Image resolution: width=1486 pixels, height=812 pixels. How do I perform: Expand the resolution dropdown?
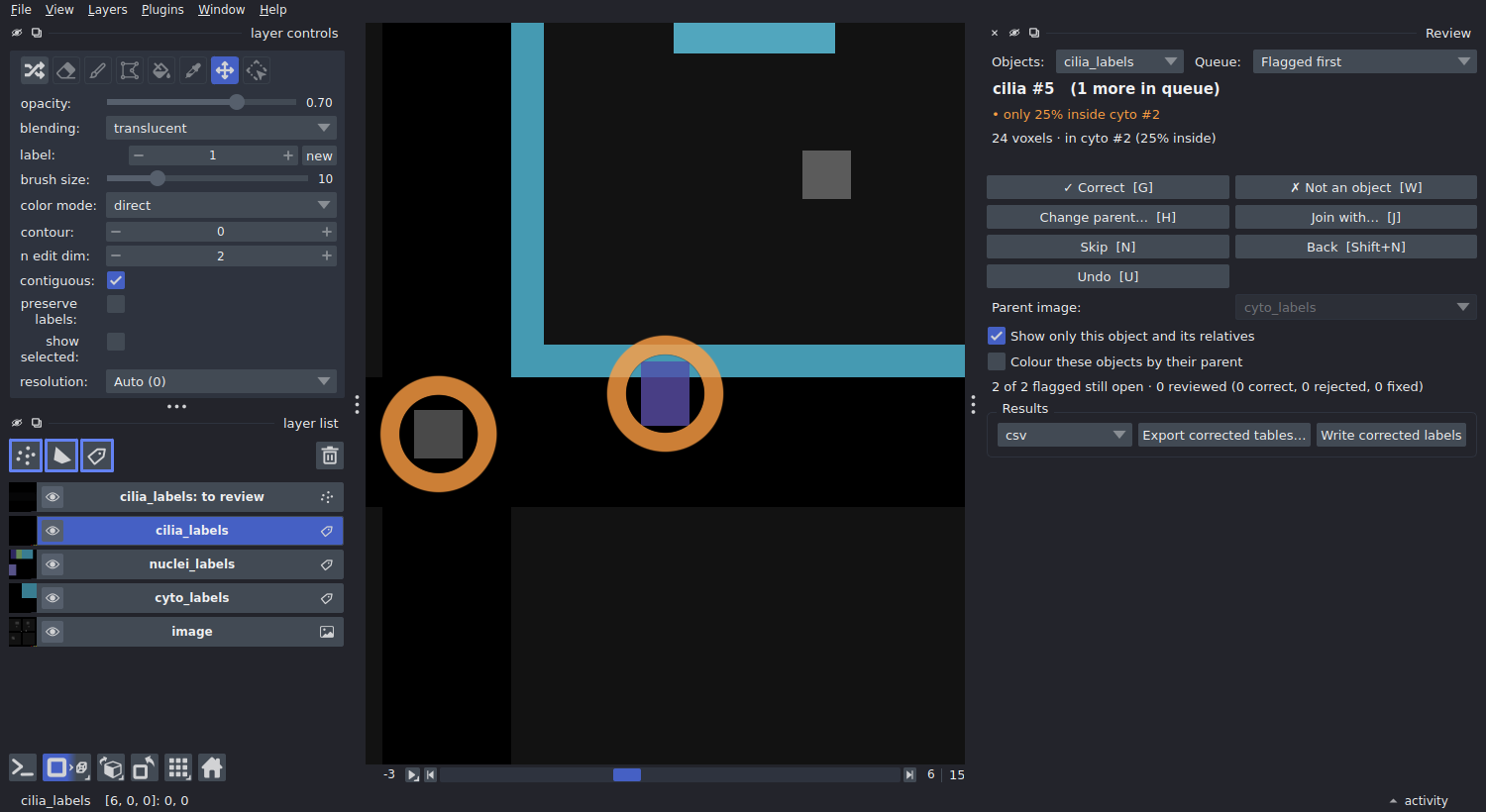pos(221,381)
